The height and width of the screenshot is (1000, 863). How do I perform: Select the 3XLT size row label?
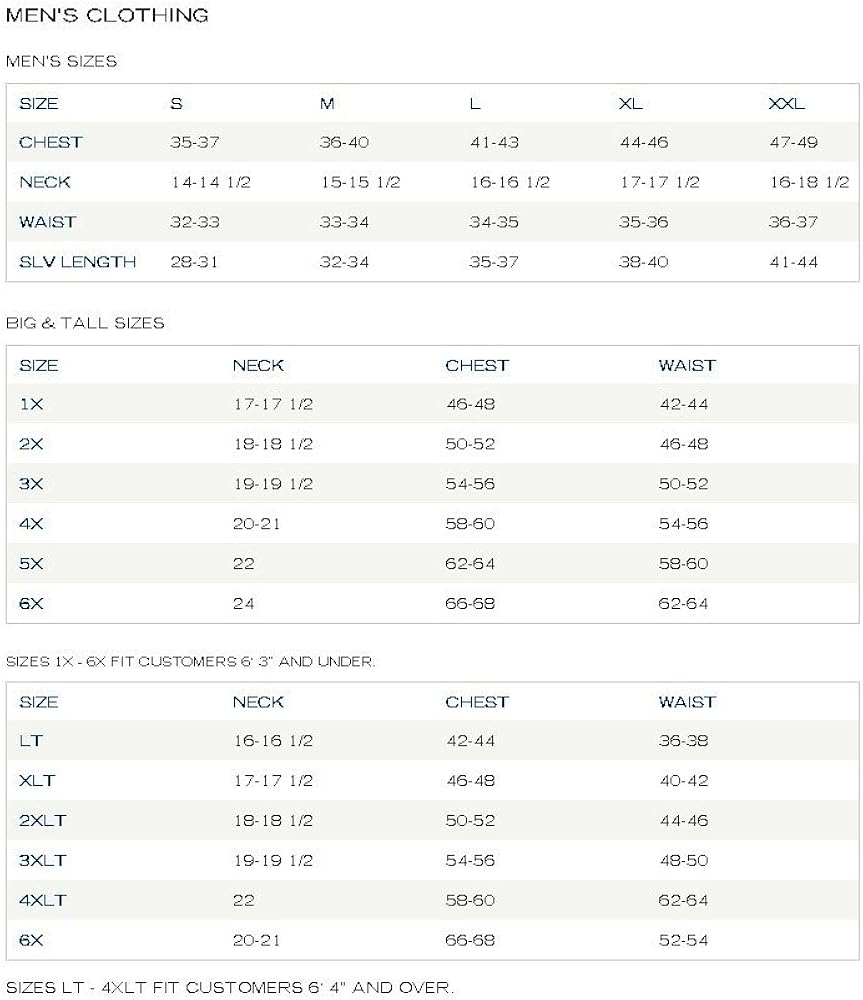[x=42, y=860]
